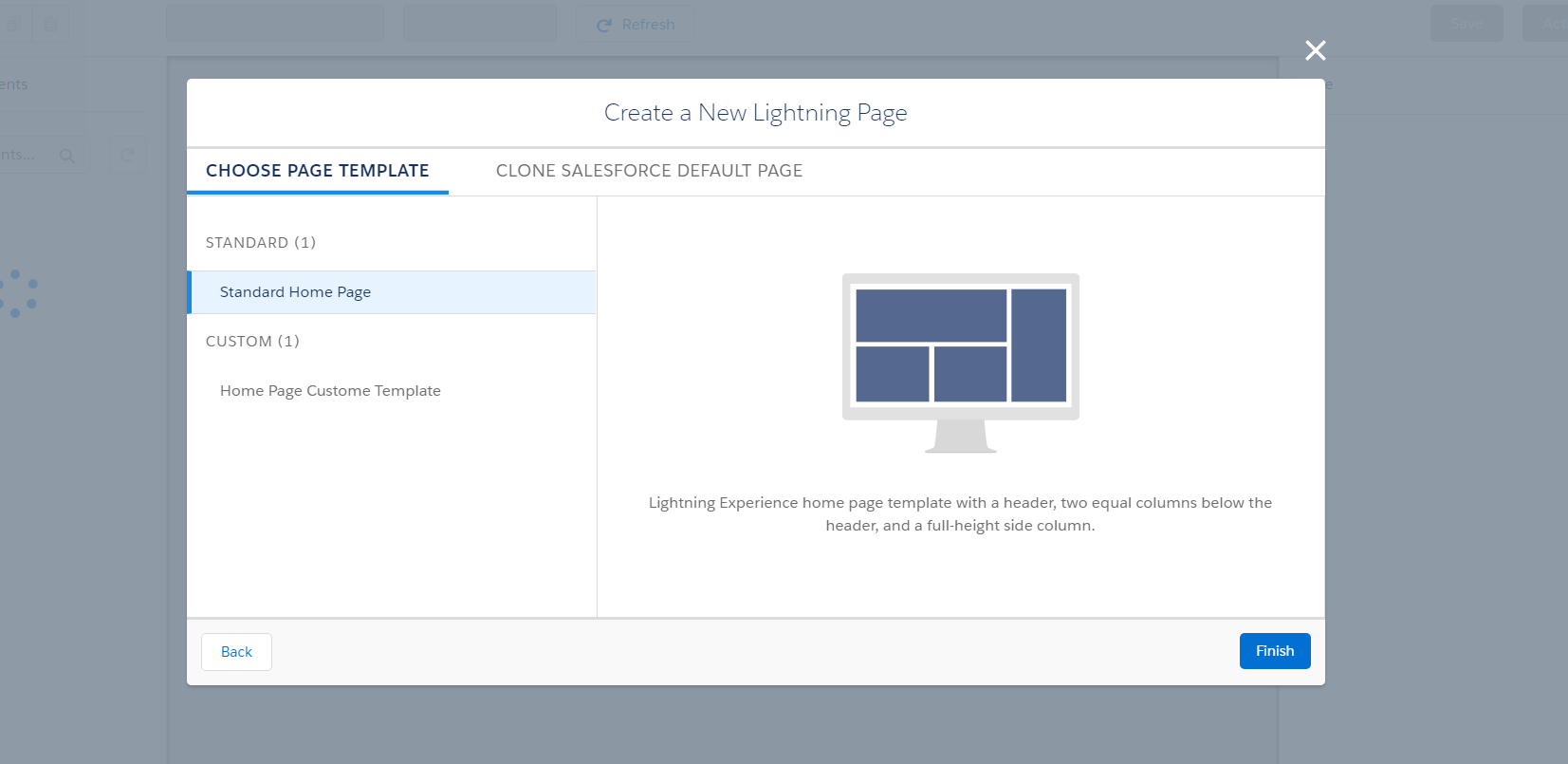Open the Clone Salesforce Default Page tab
The image size is (1568, 764).
point(649,171)
